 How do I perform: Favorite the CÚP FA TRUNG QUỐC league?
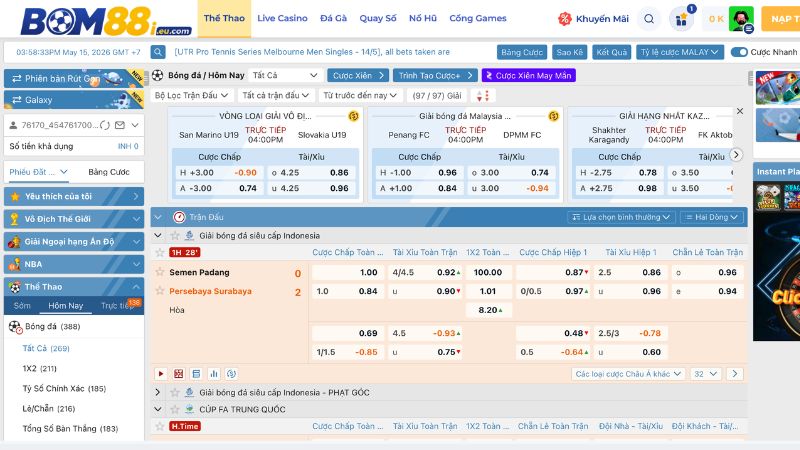click(x=175, y=409)
